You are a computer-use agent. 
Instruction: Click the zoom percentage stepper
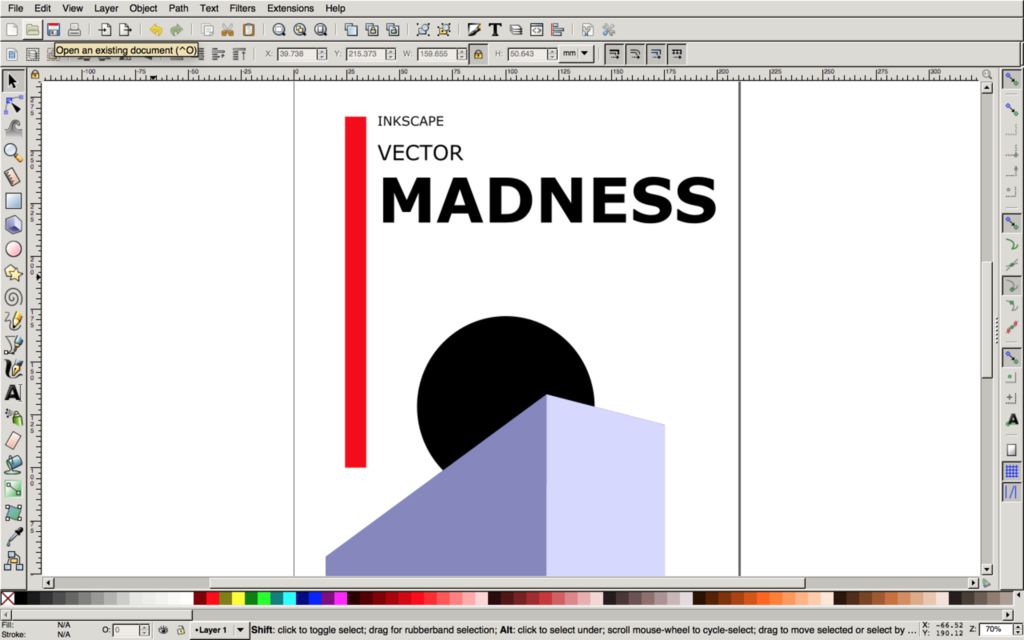1017,630
